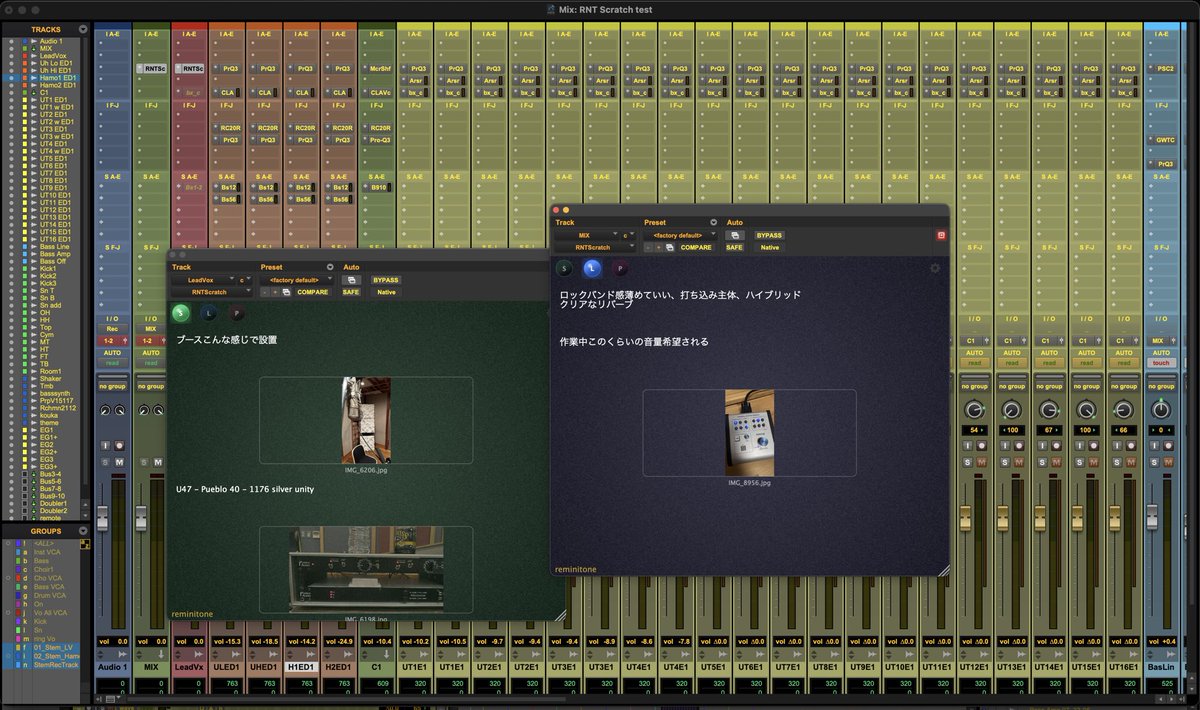Viewport: 1200px width, 710px height.
Task: Select the L page button in LeadVox plugin
Action: point(208,313)
